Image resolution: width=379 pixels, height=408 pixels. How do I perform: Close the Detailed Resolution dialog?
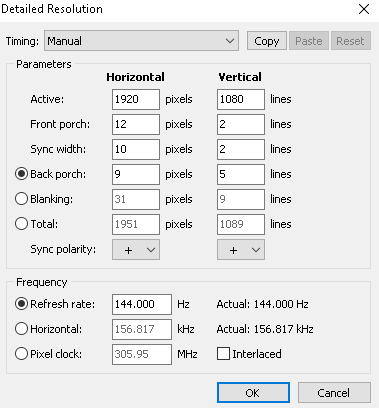click(364, 9)
